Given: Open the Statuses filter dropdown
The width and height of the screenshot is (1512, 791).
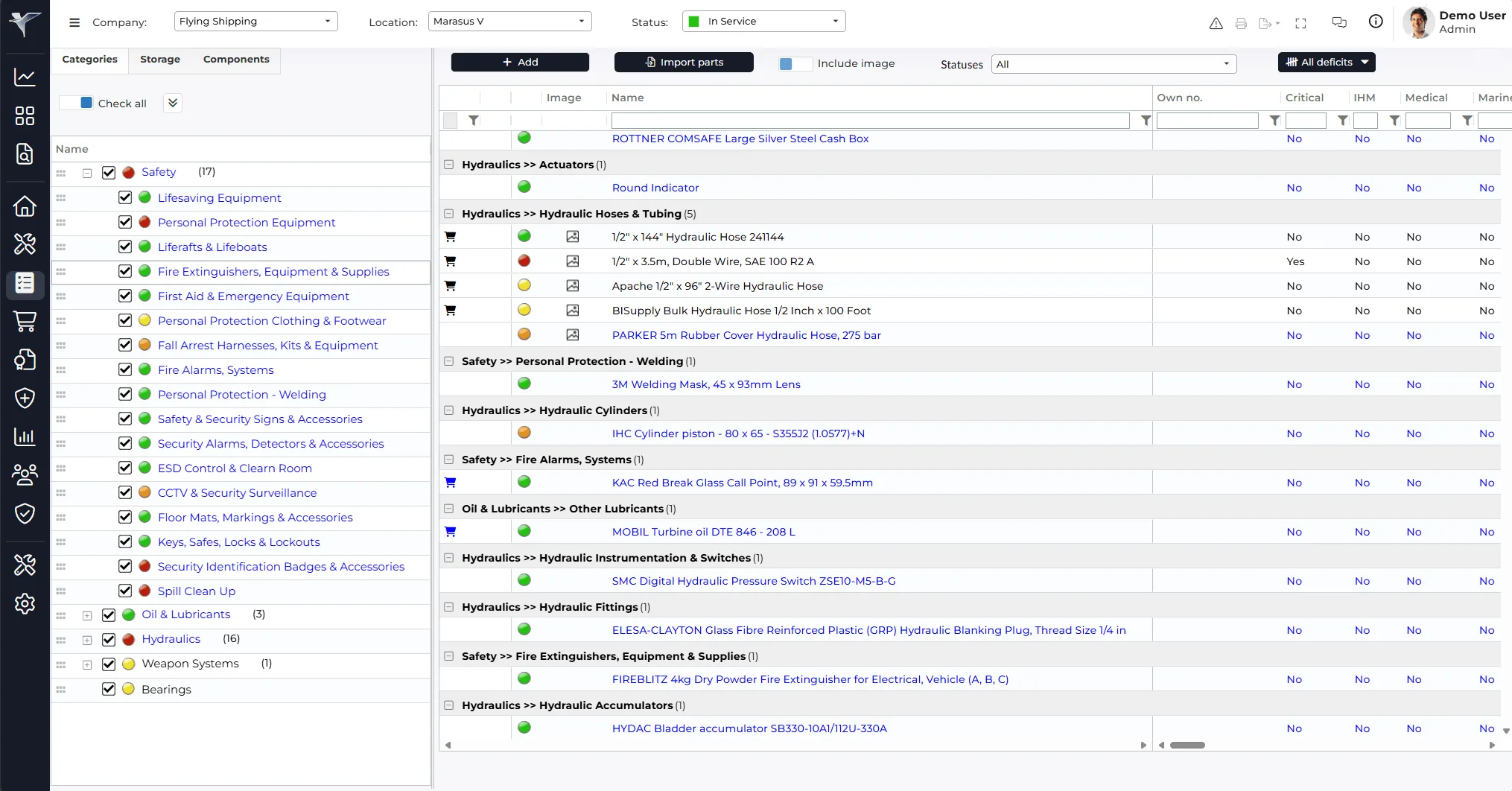Looking at the screenshot, I should [x=1114, y=64].
